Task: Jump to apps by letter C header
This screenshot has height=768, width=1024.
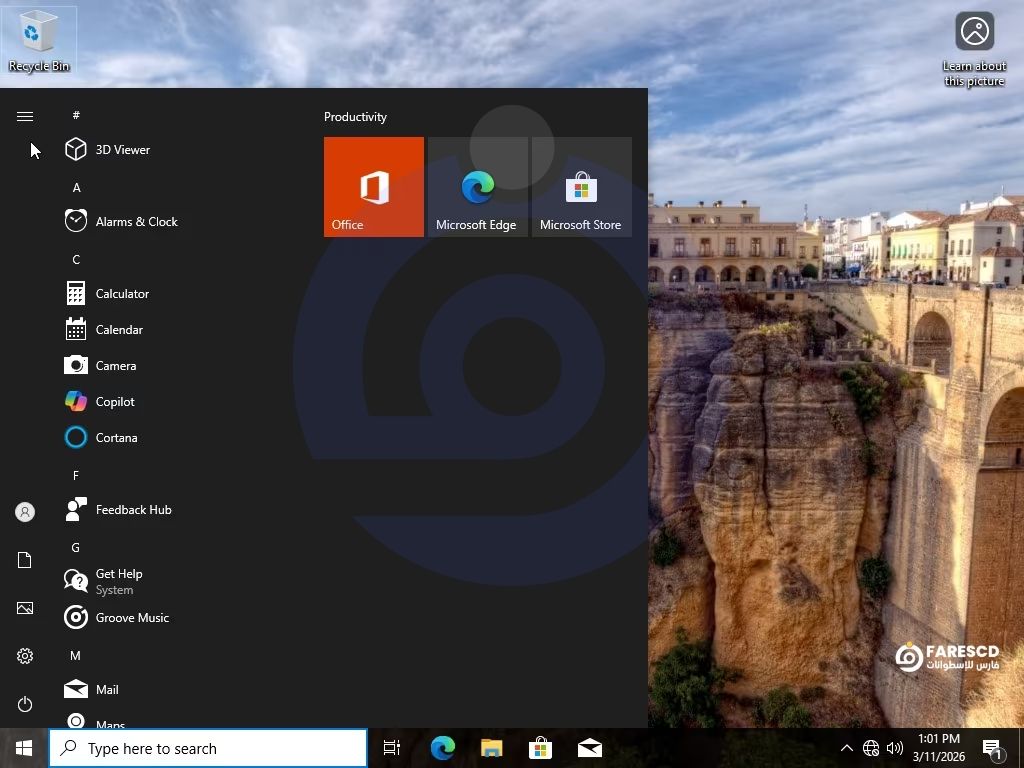Action: click(76, 260)
